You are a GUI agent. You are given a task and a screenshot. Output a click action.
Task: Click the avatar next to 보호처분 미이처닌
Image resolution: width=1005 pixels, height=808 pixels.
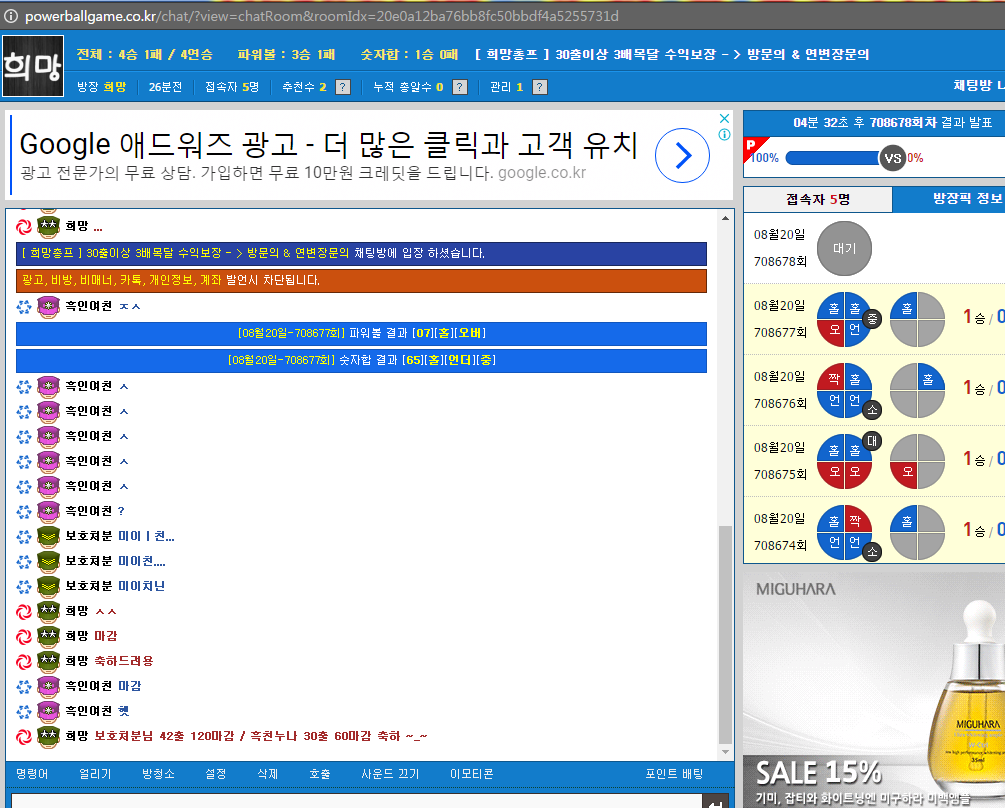coord(48,586)
